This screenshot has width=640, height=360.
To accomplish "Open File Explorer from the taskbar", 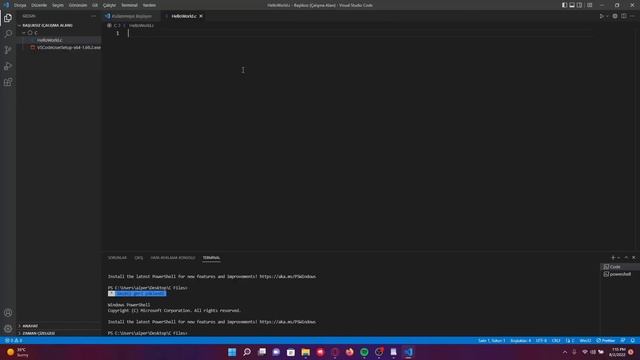I will pos(305,352).
